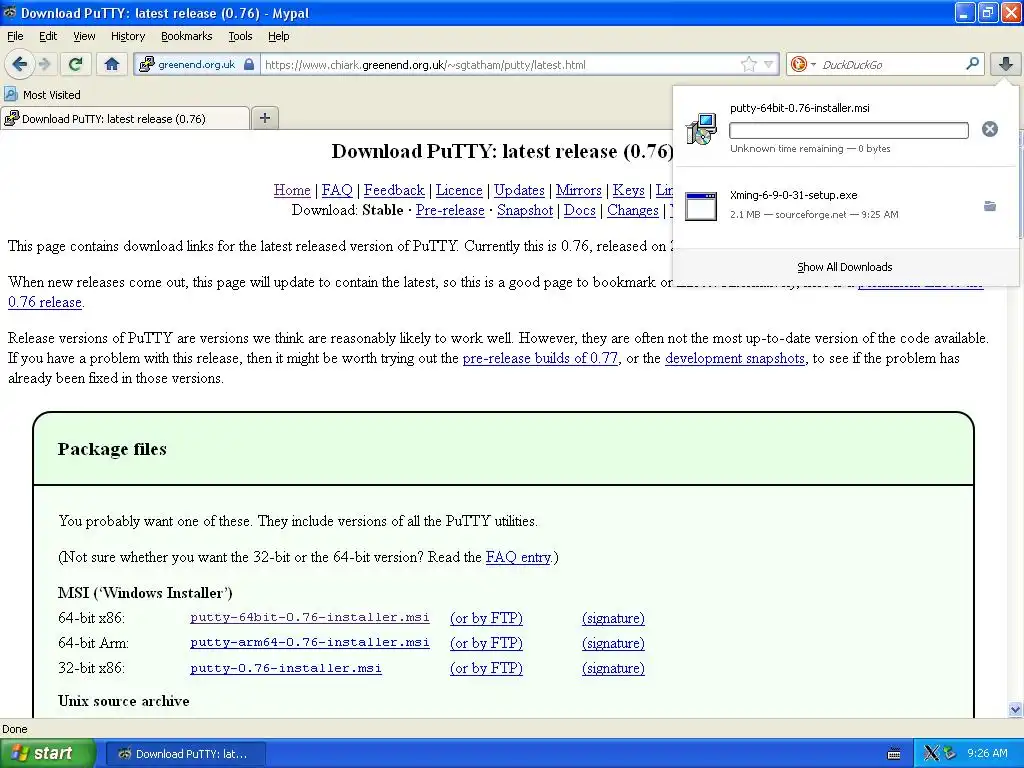The image size is (1024, 768).
Task: Open the Edit menu
Action: (x=48, y=36)
